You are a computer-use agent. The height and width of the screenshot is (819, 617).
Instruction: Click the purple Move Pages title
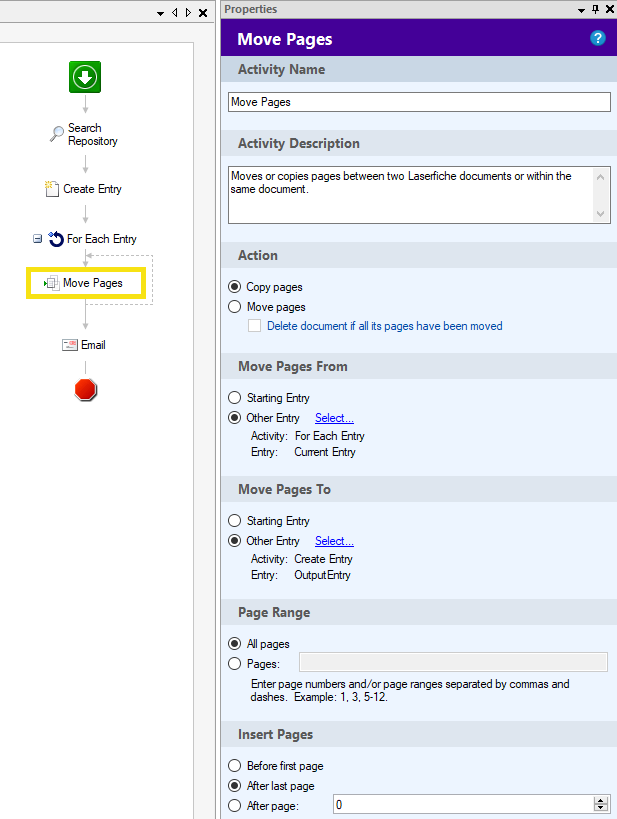click(285, 39)
